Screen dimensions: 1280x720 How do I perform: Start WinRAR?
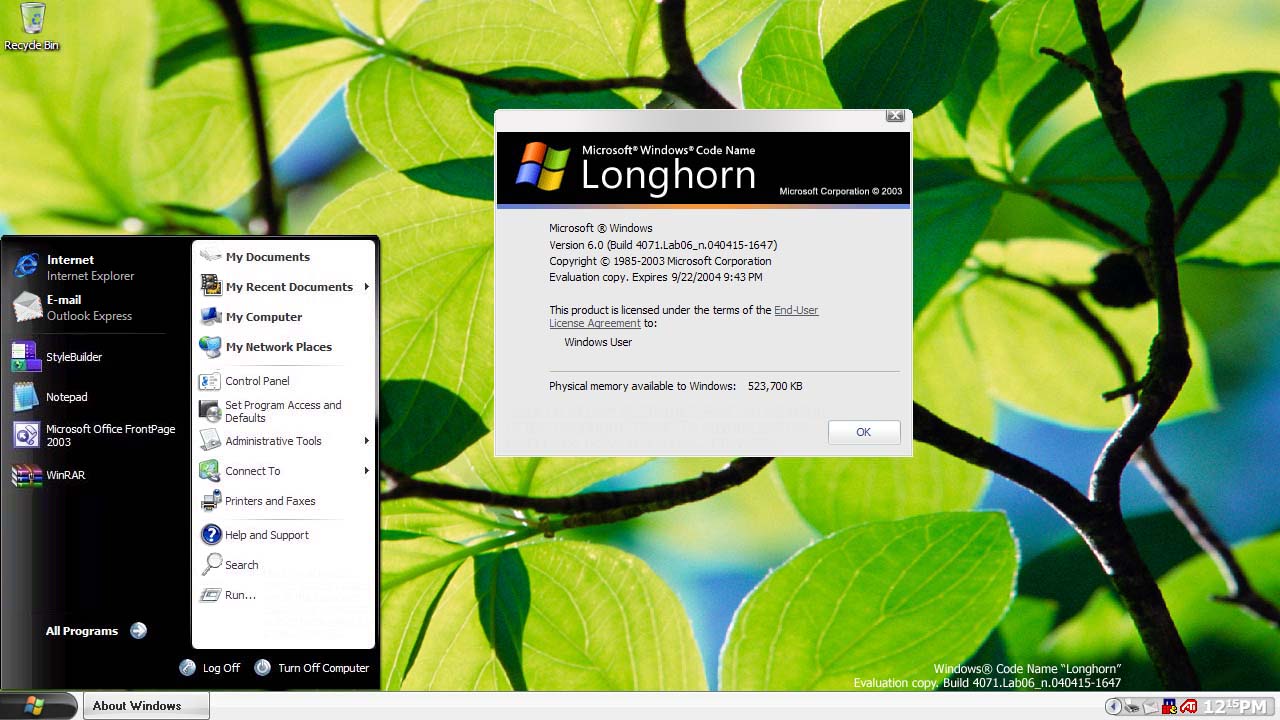click(65, 475)
